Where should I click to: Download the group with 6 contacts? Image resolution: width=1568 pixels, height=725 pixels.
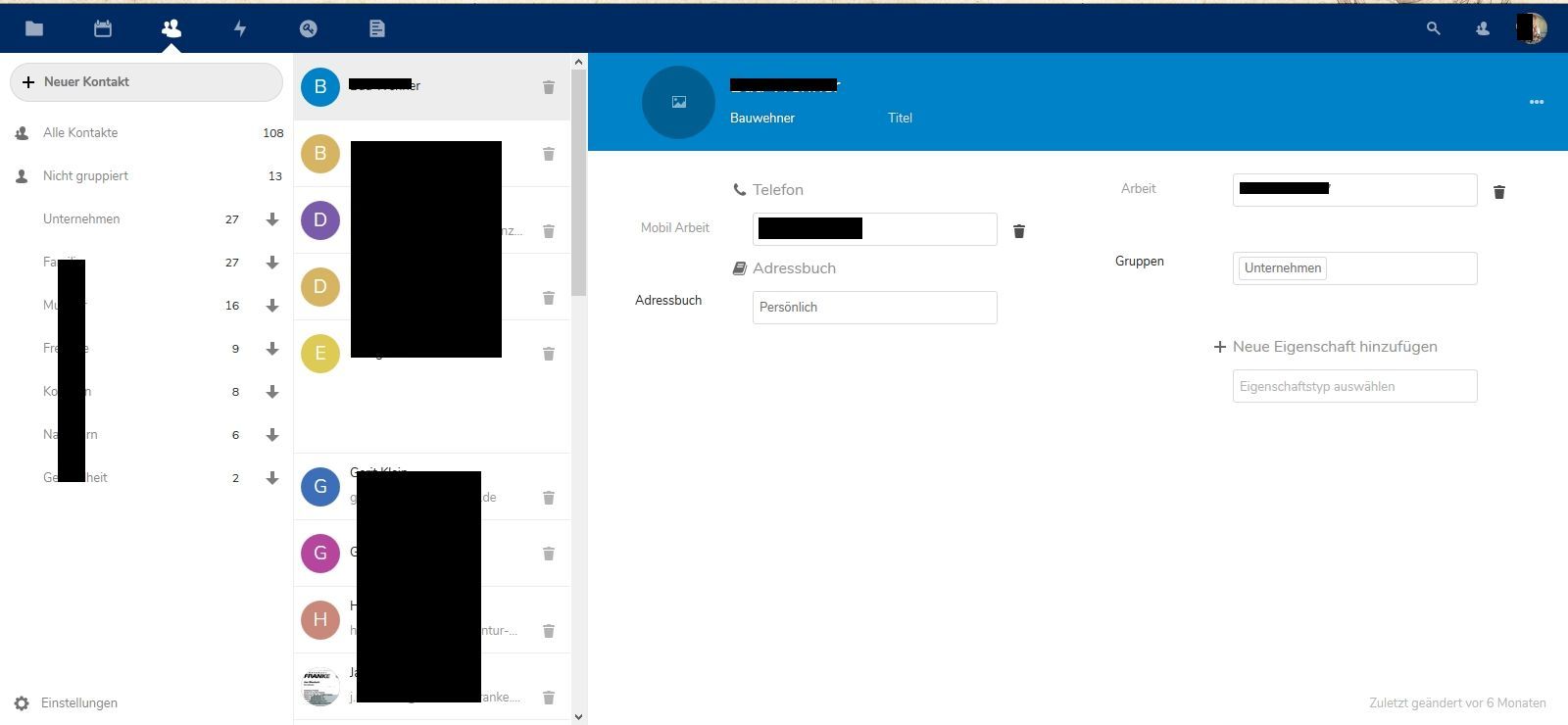272,435
